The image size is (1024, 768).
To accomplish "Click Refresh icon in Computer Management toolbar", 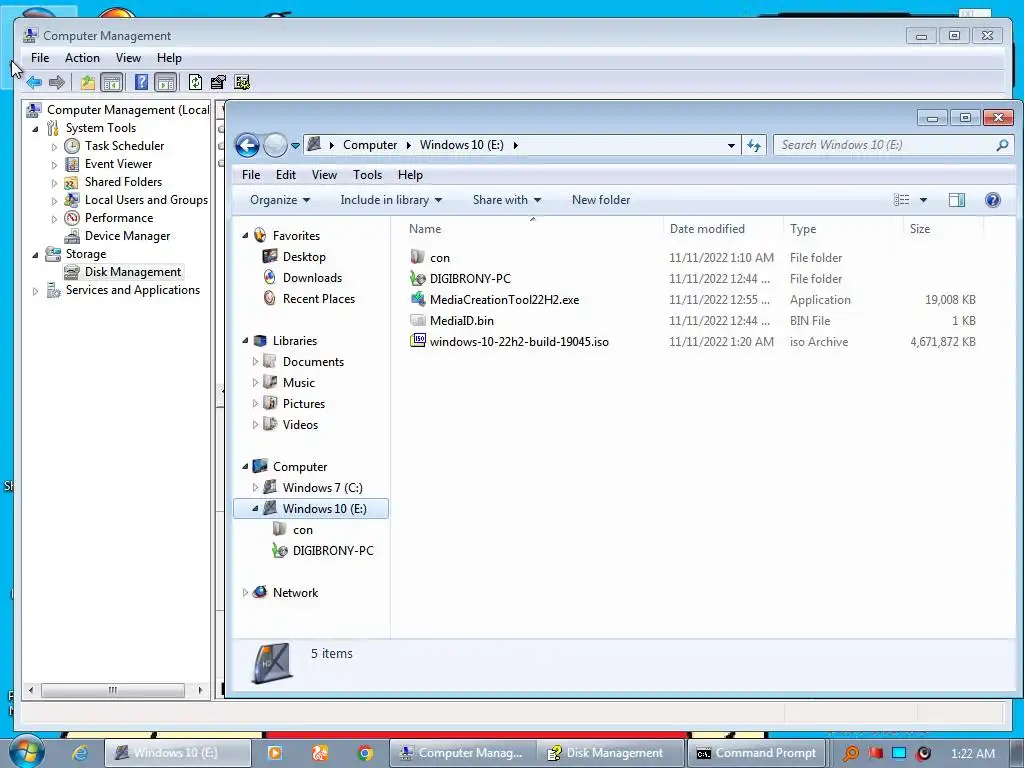I will (x=195, y=82).
